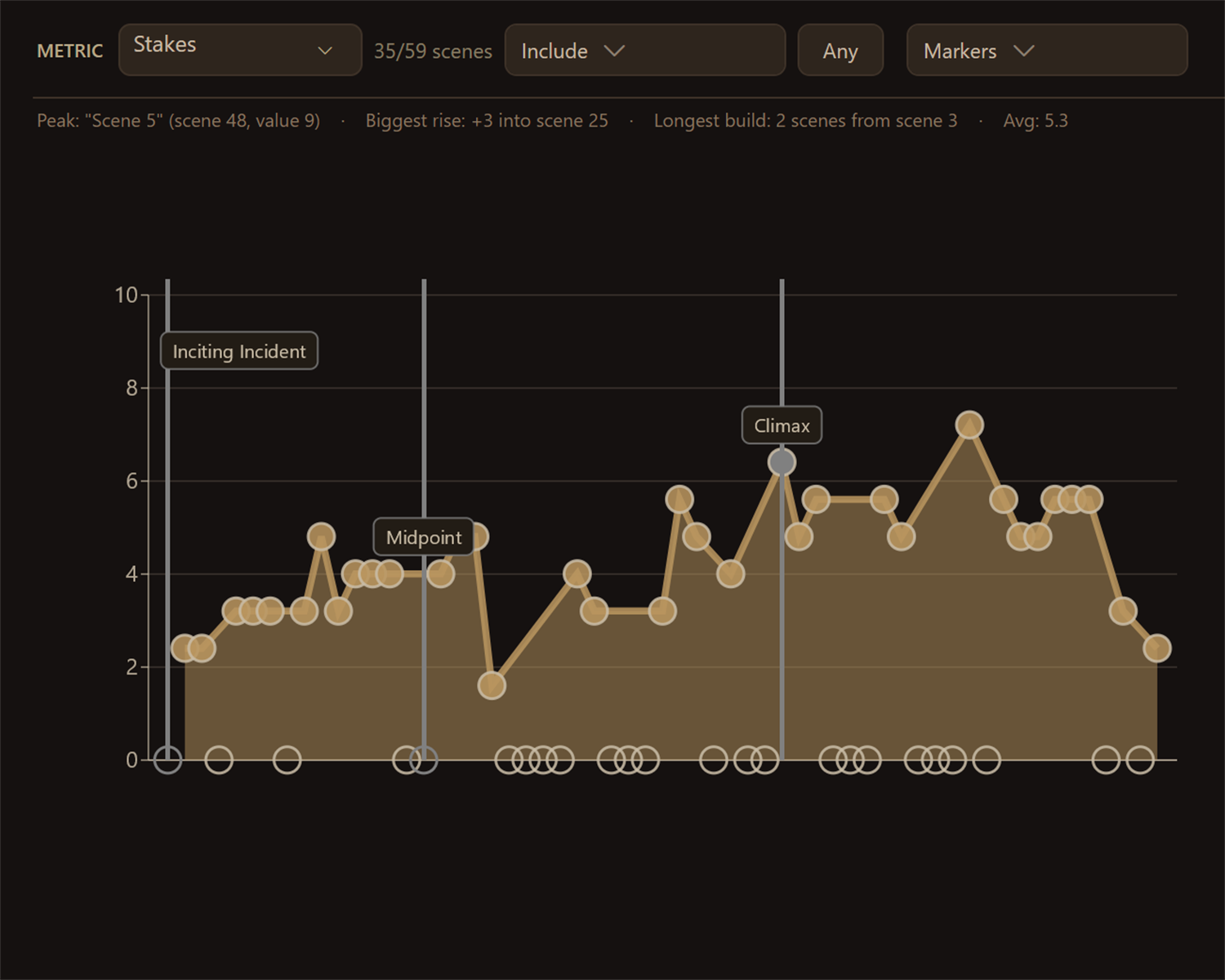1225x980 pixels.
Task: Click the last empty baseline circle on right
Action: pyautogui.click(x=1140, y=759)
